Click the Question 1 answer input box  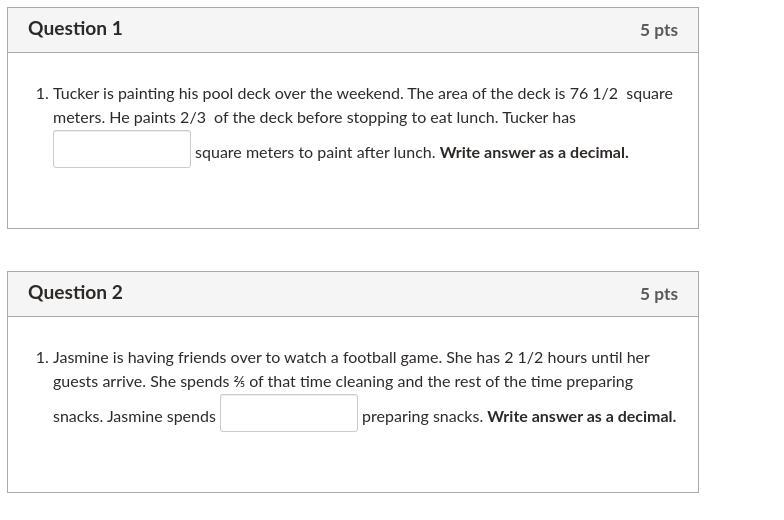[x=122, y=149]
